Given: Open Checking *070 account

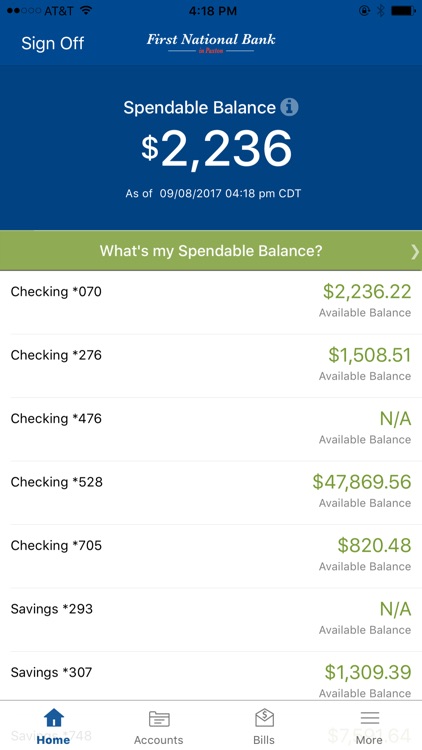Looking at the screenshot, I should click(x=211, y=302).
